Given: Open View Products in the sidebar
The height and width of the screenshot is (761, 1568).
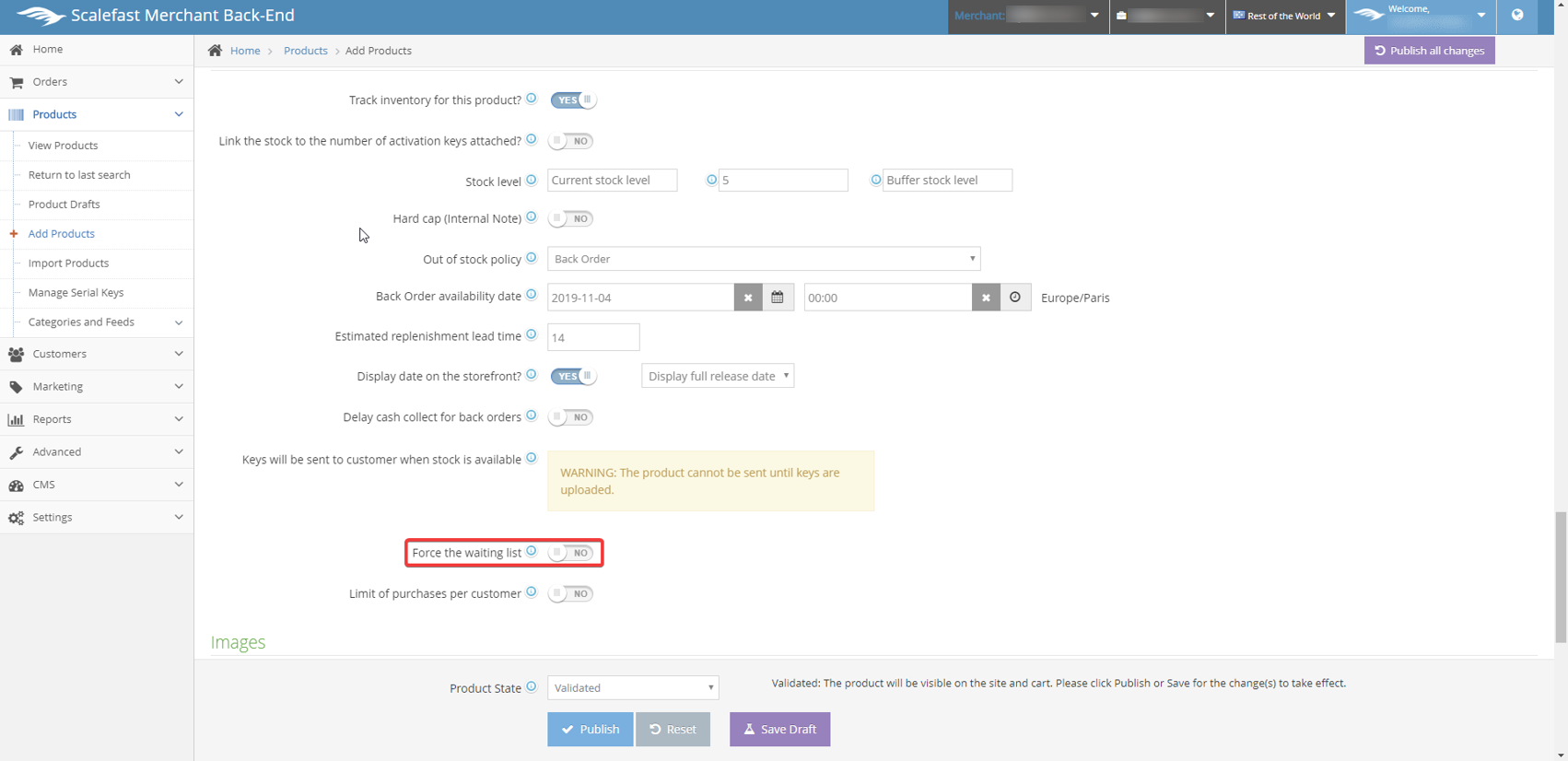Looking at the screenshot, I should click(63, 146).
